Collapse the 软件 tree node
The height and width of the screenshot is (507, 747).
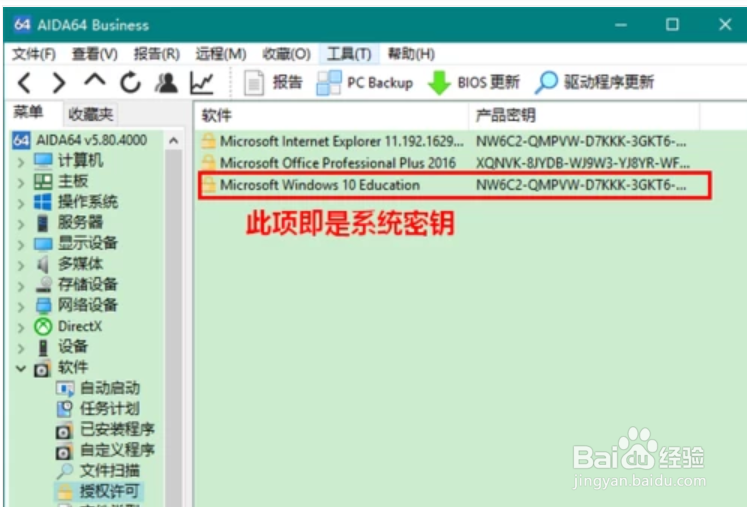coord(20,368)
